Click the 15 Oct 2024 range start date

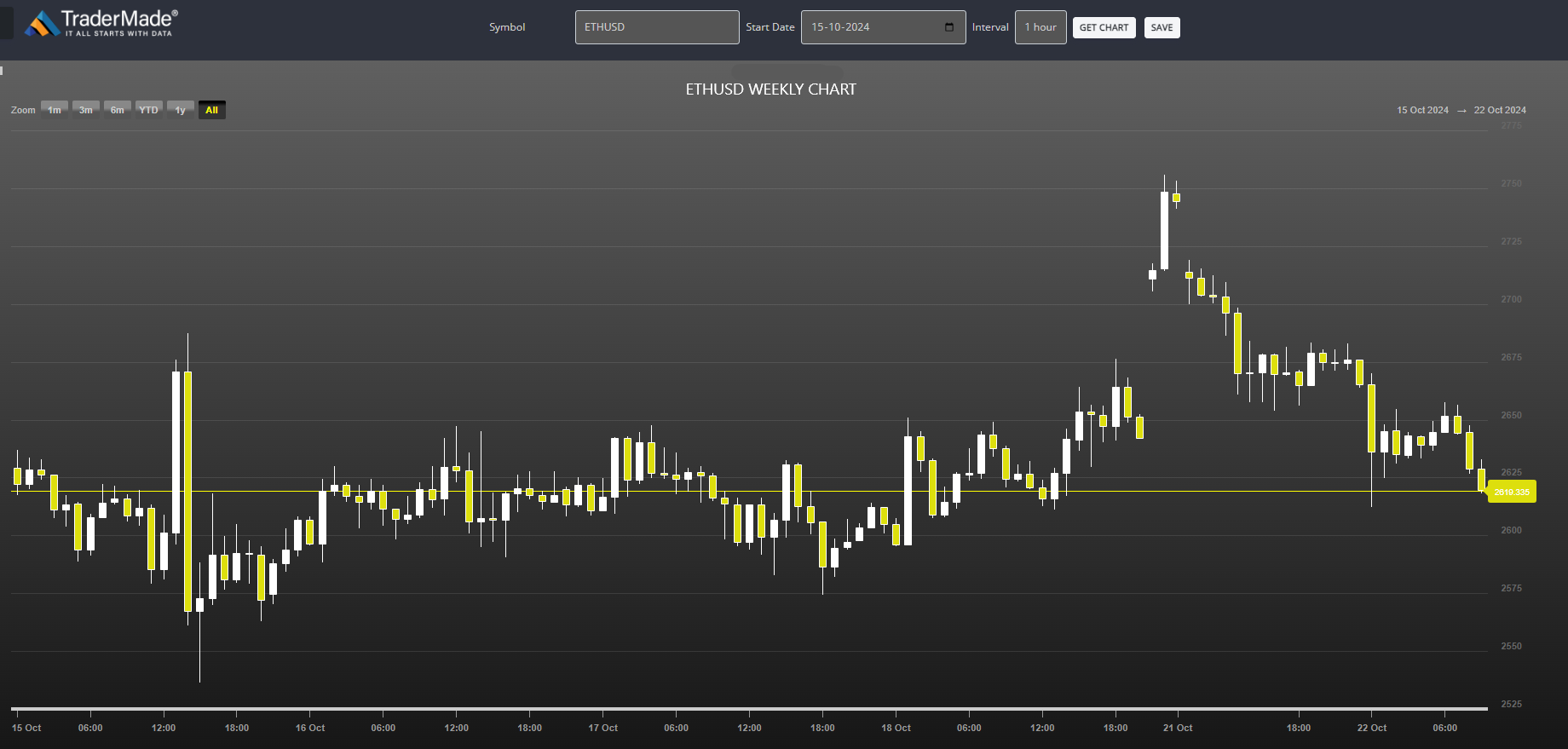(x=1422, y=110)
